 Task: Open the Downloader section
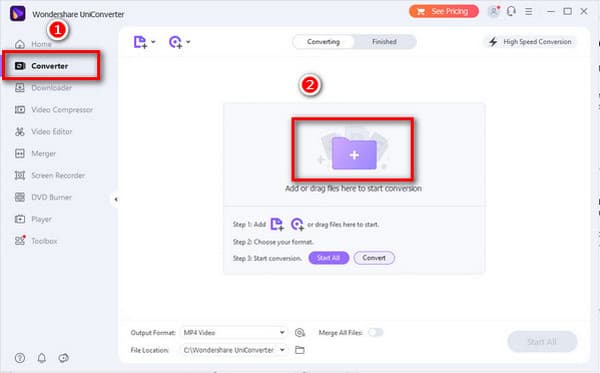pyautogui.click(x=43, y=88)
